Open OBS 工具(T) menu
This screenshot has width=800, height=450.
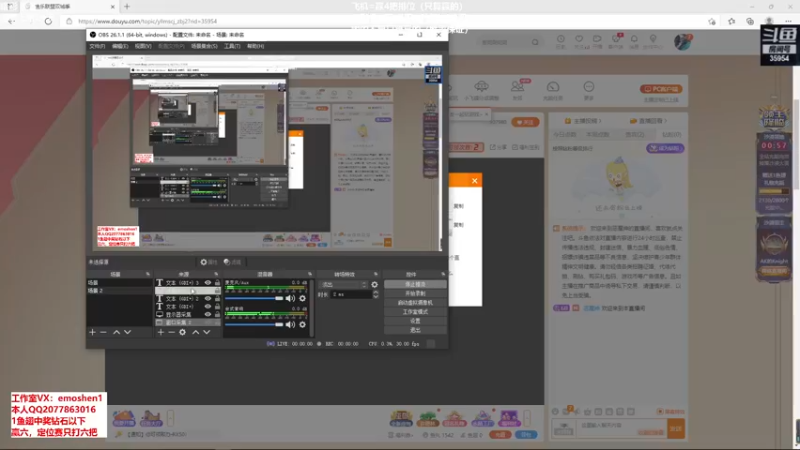coord(232,46)
